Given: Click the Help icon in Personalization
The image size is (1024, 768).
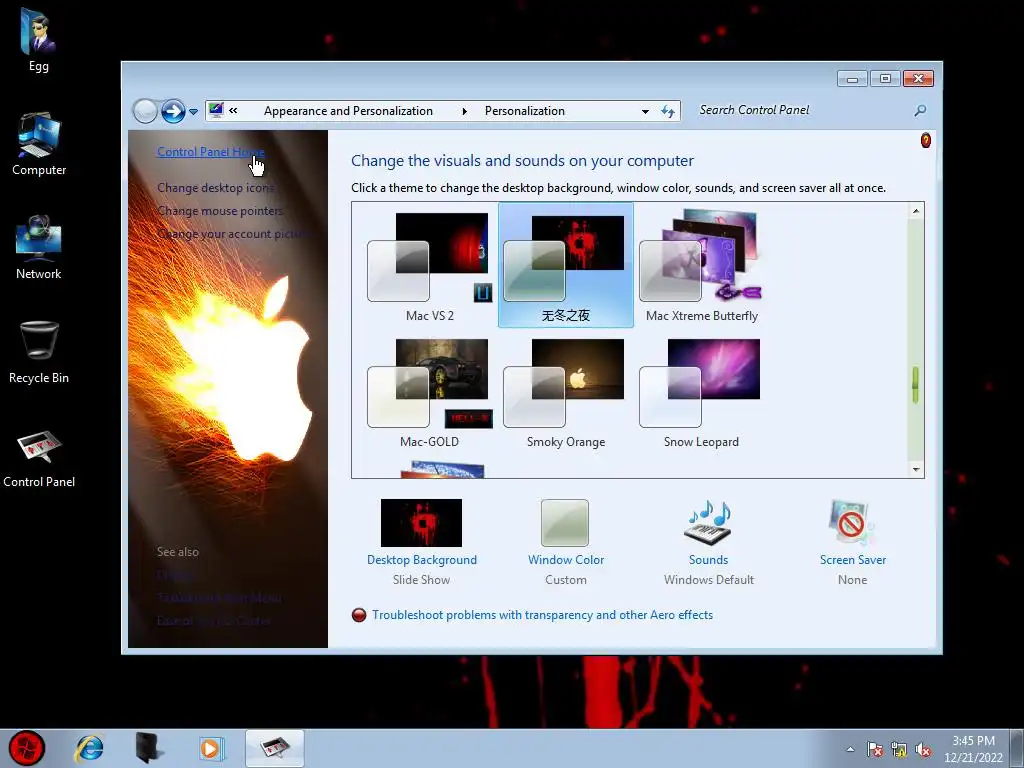Looking at the screenshot, I should [x=925, y=140].
